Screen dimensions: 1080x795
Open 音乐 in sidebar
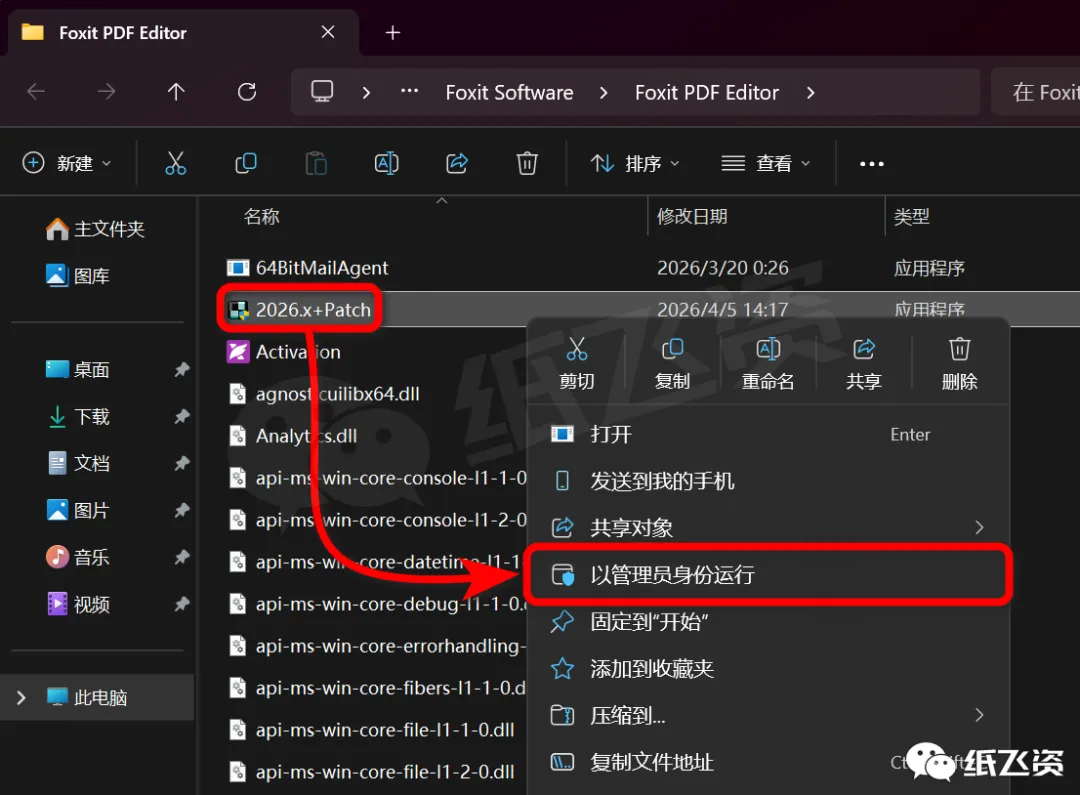(77, 557)
